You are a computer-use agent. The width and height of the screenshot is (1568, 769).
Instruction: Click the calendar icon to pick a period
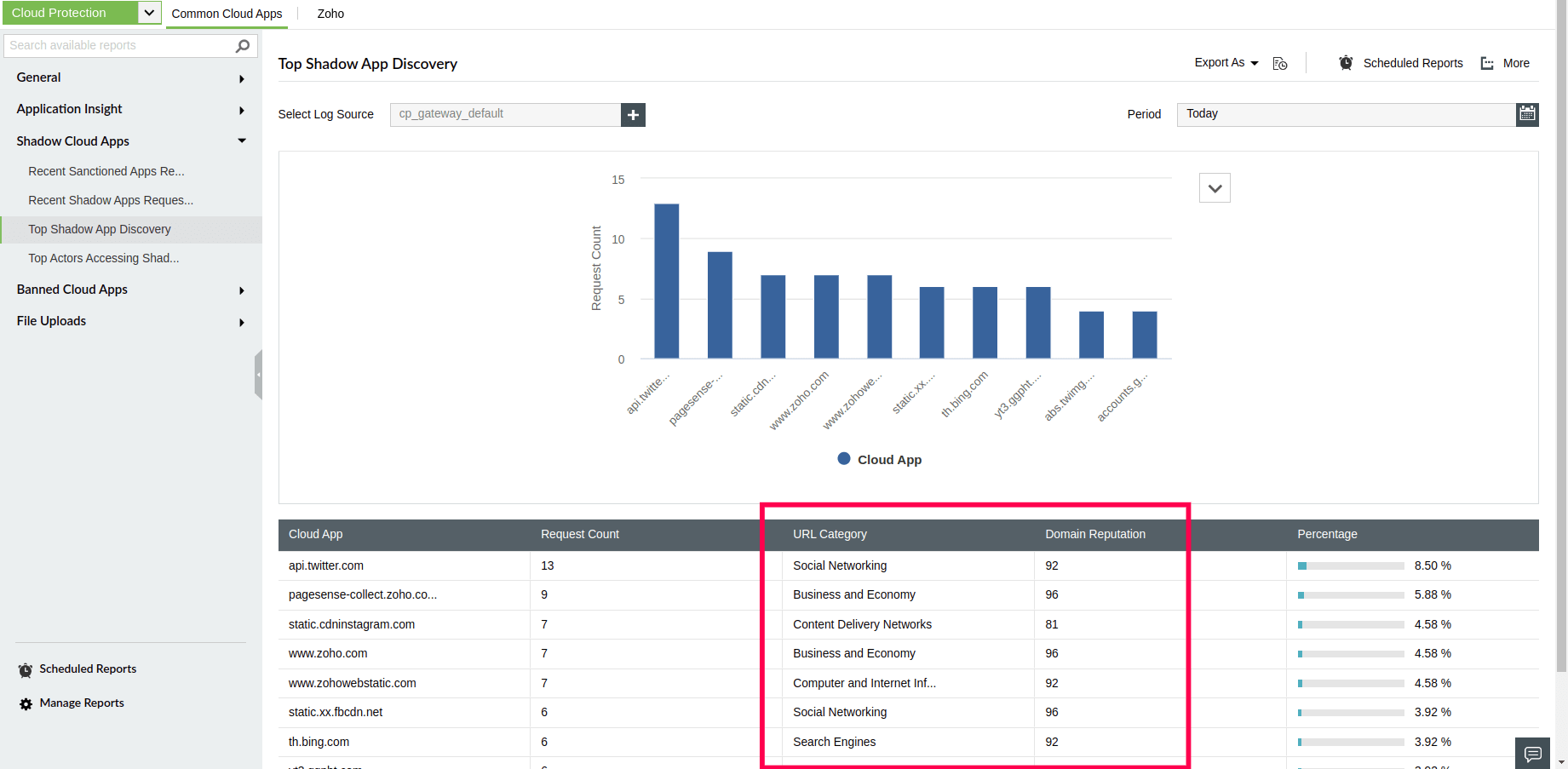1527,114
